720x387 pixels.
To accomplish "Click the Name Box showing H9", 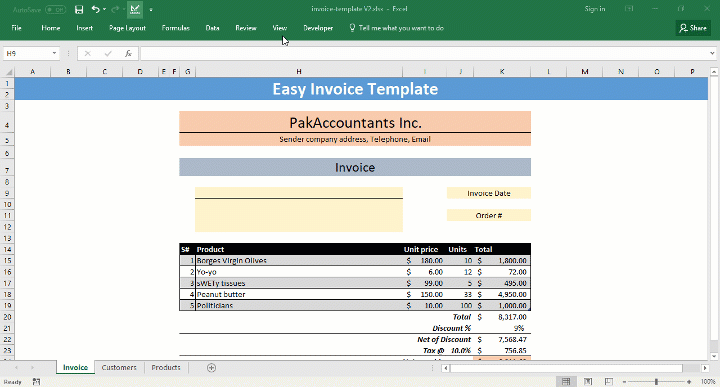I will (x=27, y=54).
